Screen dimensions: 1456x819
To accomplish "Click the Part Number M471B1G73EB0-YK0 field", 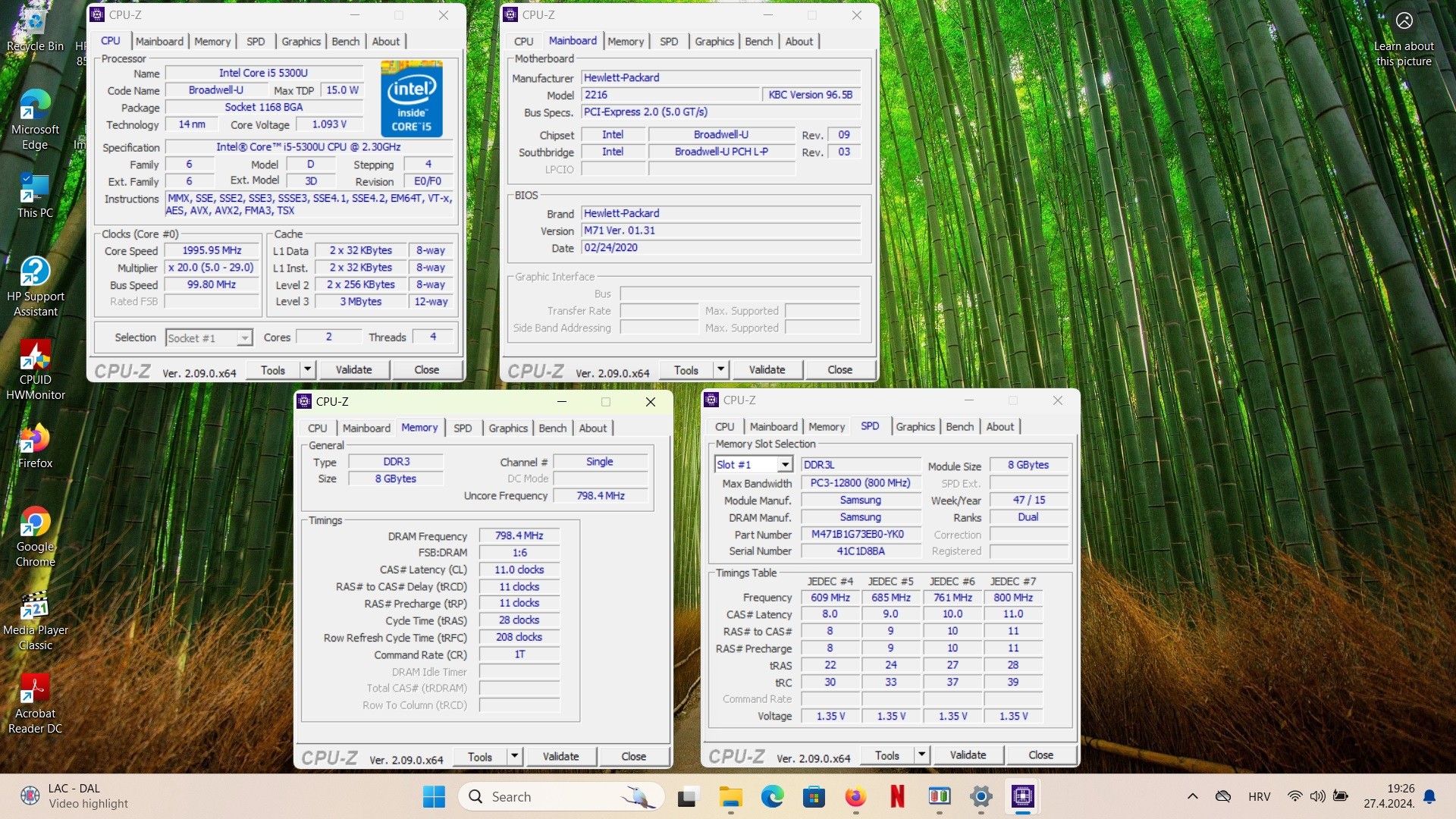I will [x=861, y=534].
